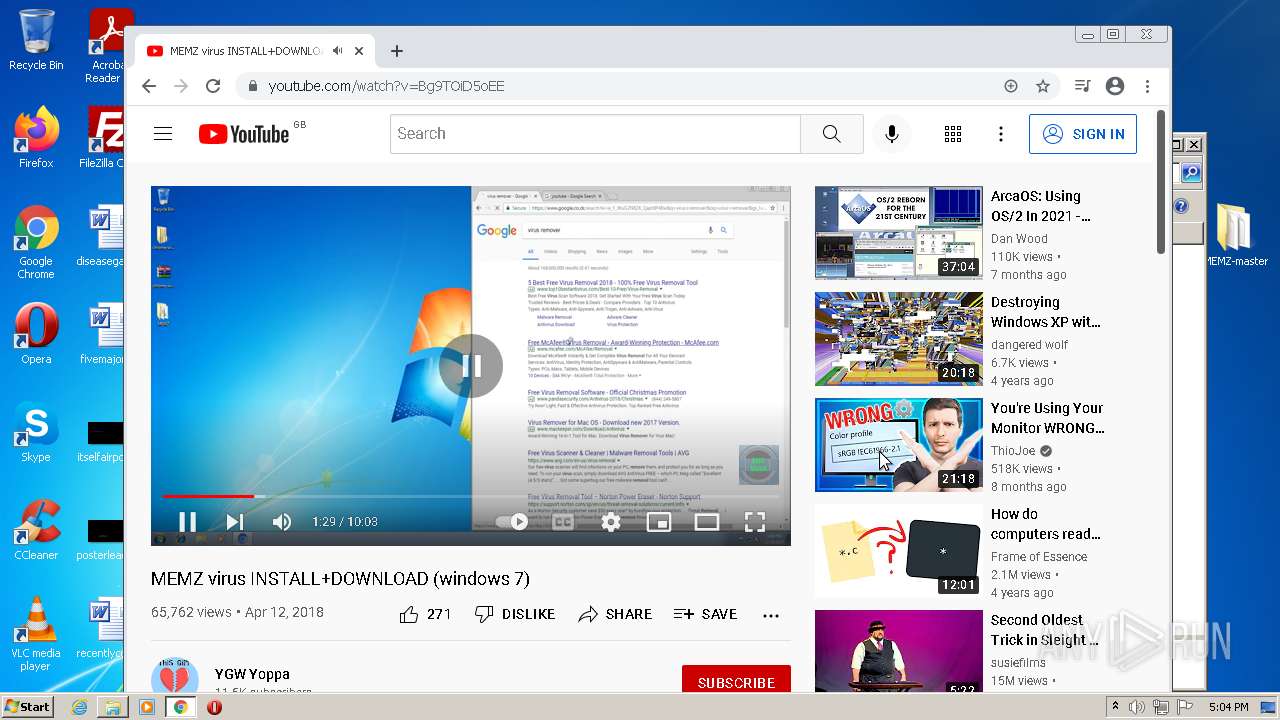This screenshot has width=1280, height=720.
Task: Select the Skype desktop icon
Action: [x=36, y=433]
